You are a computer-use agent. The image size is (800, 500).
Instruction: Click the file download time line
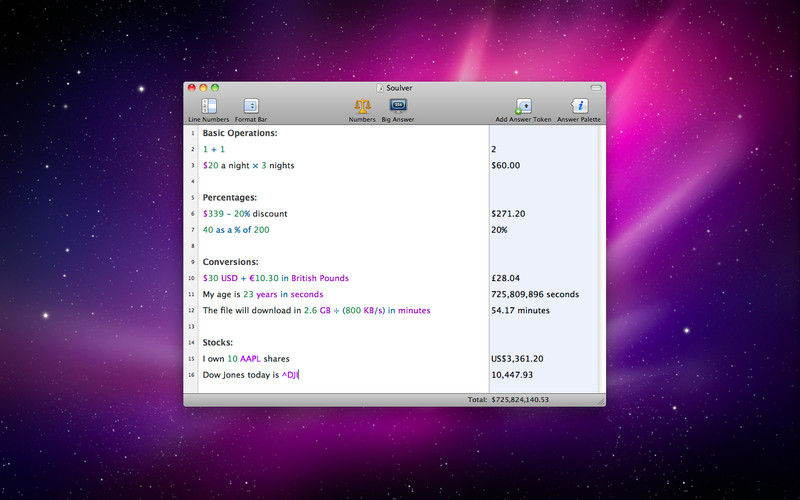click(316, 310)
